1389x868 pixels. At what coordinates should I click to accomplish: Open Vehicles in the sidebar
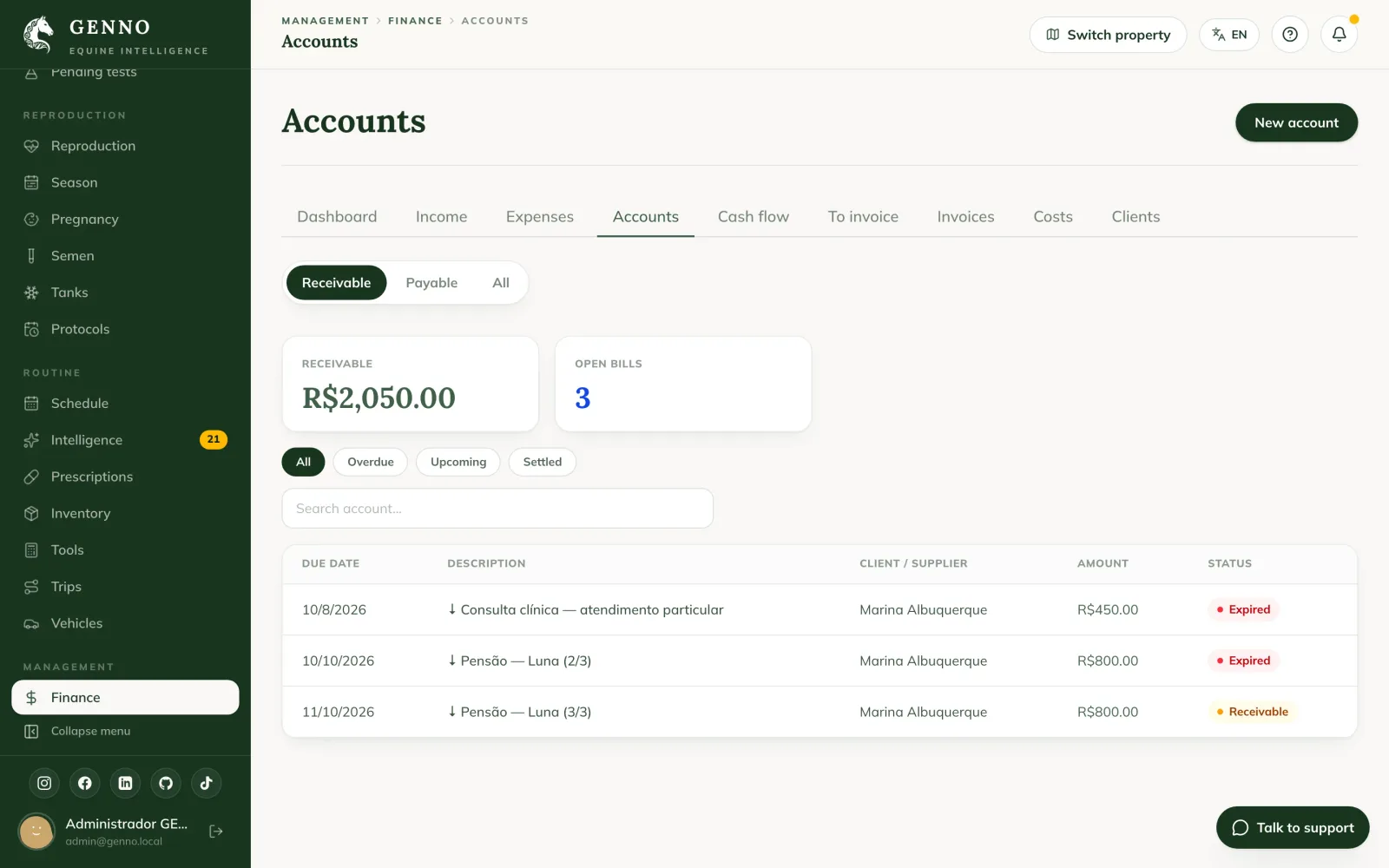(x=125, y=623)
